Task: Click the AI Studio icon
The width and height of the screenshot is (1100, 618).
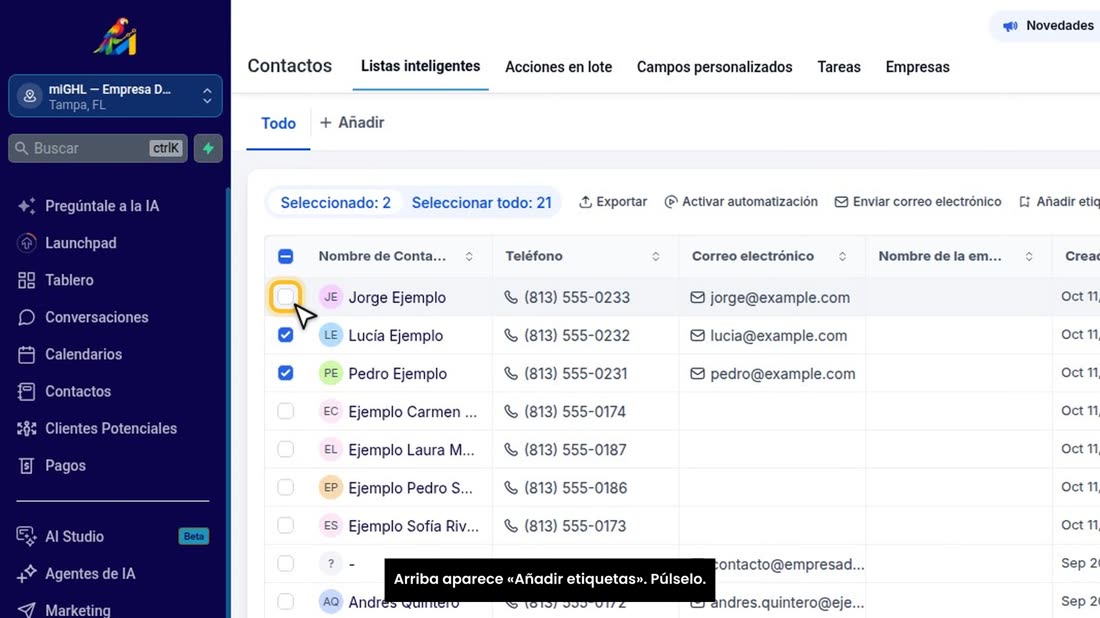Action: [x=27, y=537]
